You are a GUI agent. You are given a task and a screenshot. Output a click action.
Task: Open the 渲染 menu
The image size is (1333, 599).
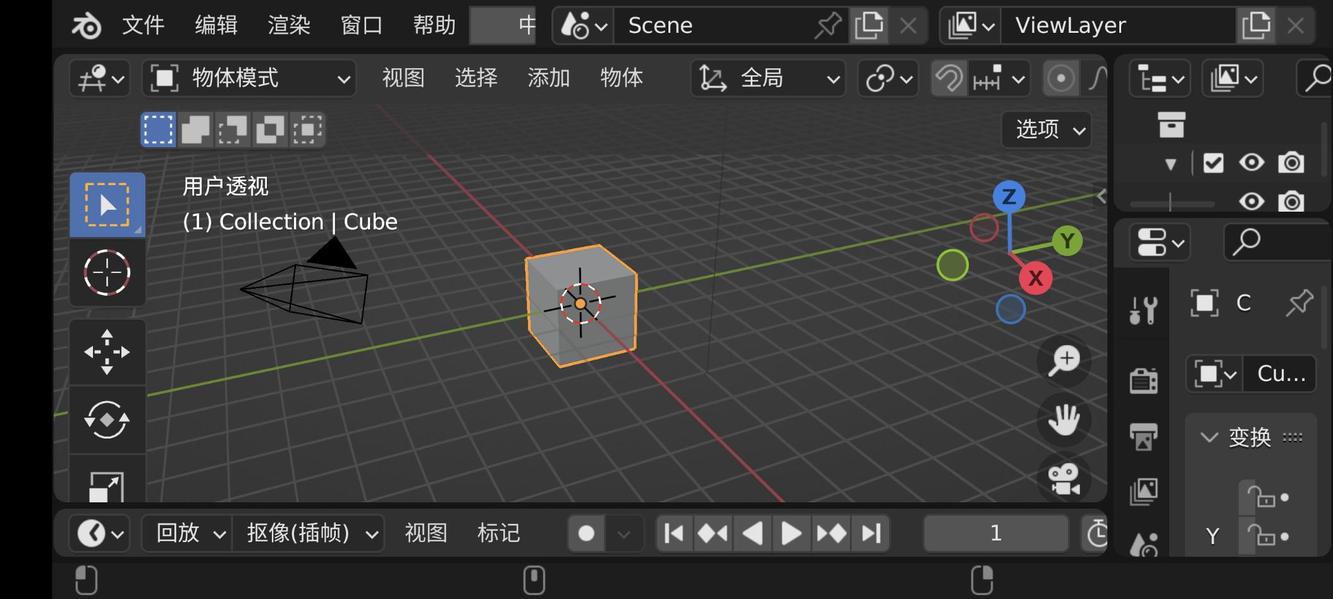point(288,25)
